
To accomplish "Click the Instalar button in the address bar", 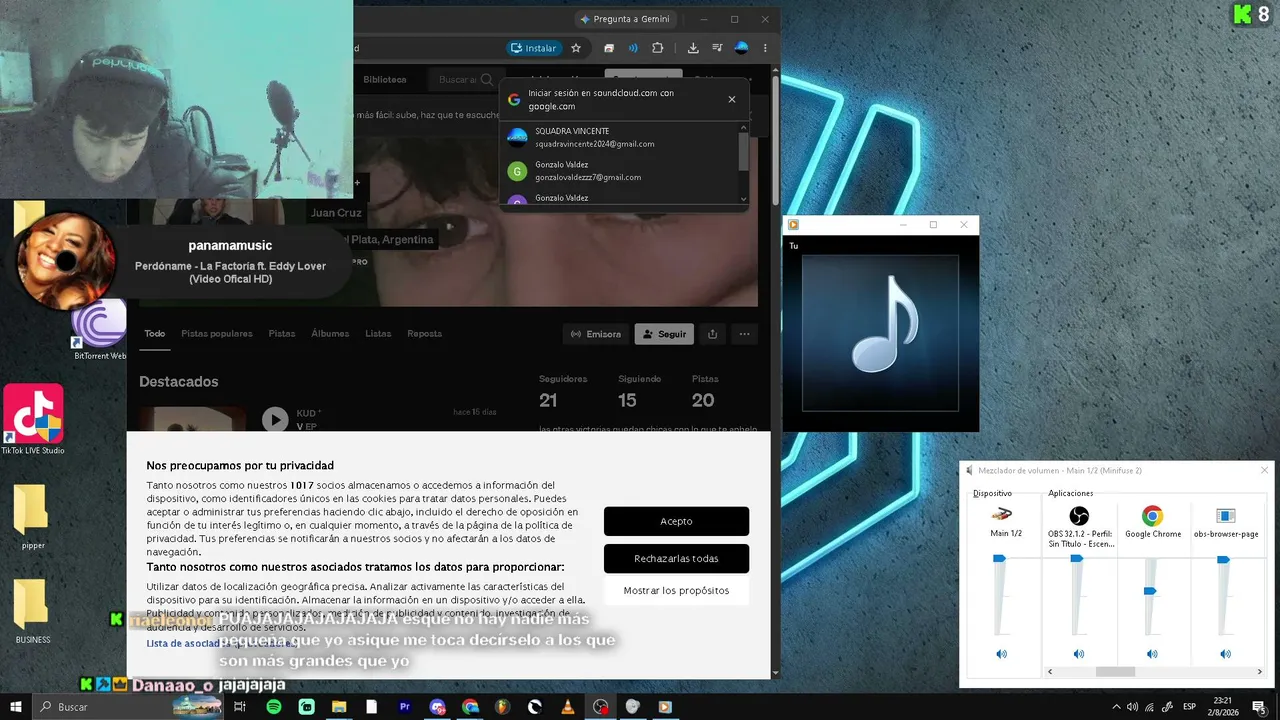I will 534,48.
